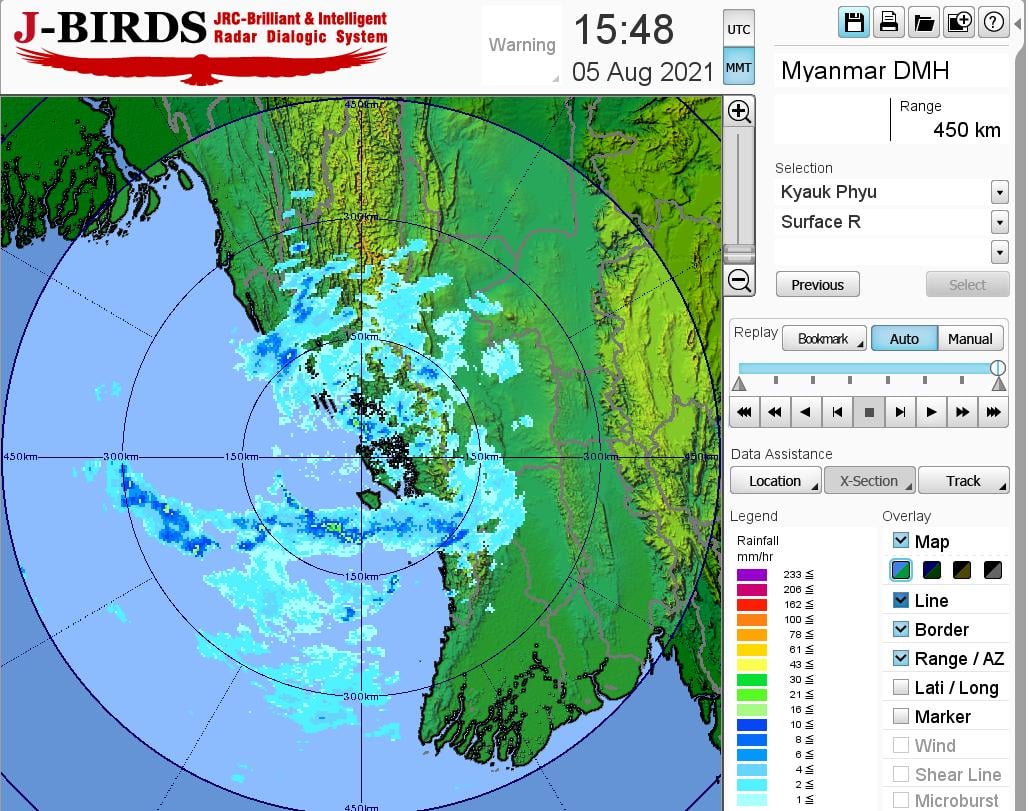Switch replay mode to Manual

[969, 339]
